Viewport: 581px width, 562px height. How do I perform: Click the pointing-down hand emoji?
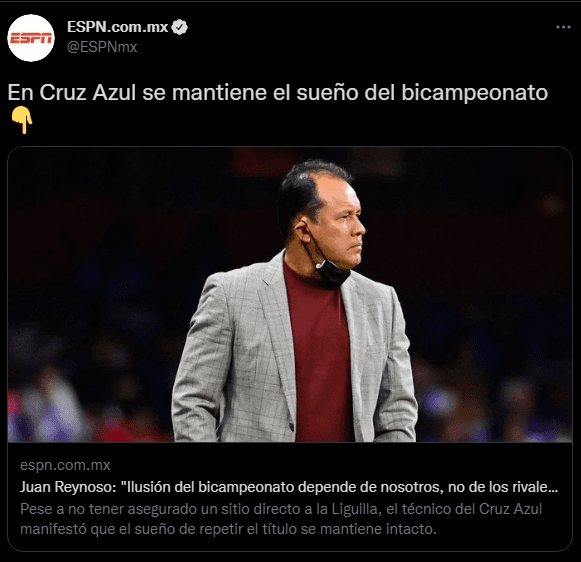point(21,120)
